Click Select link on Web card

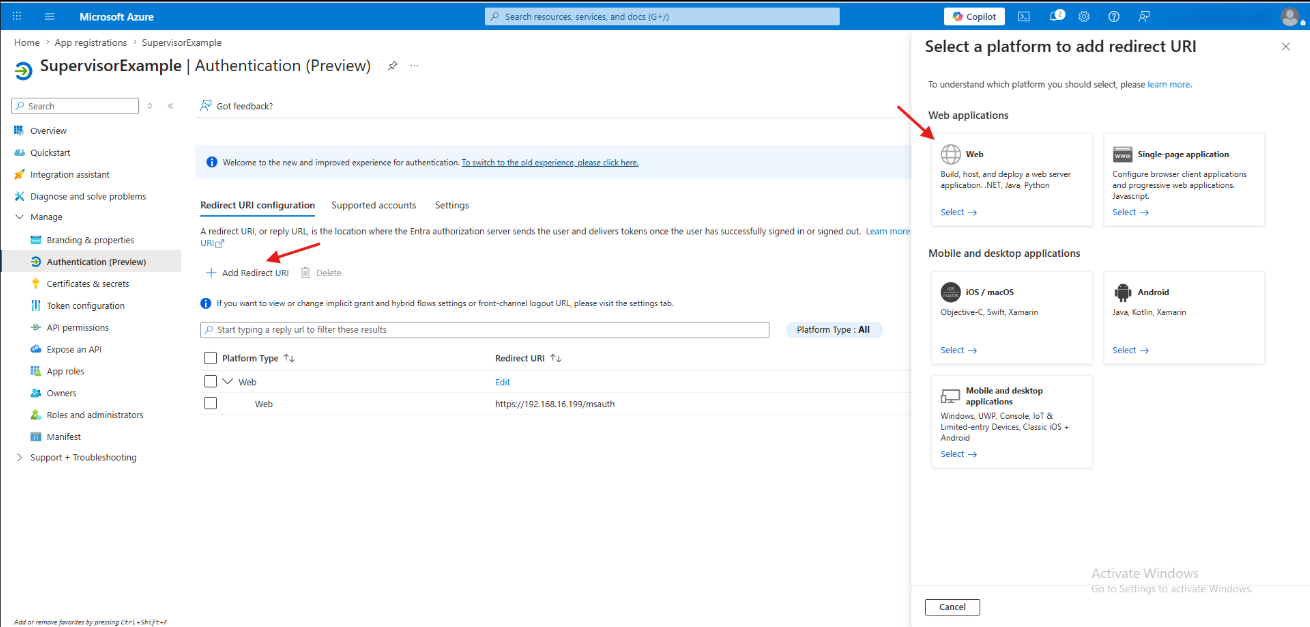click(958, 212)
